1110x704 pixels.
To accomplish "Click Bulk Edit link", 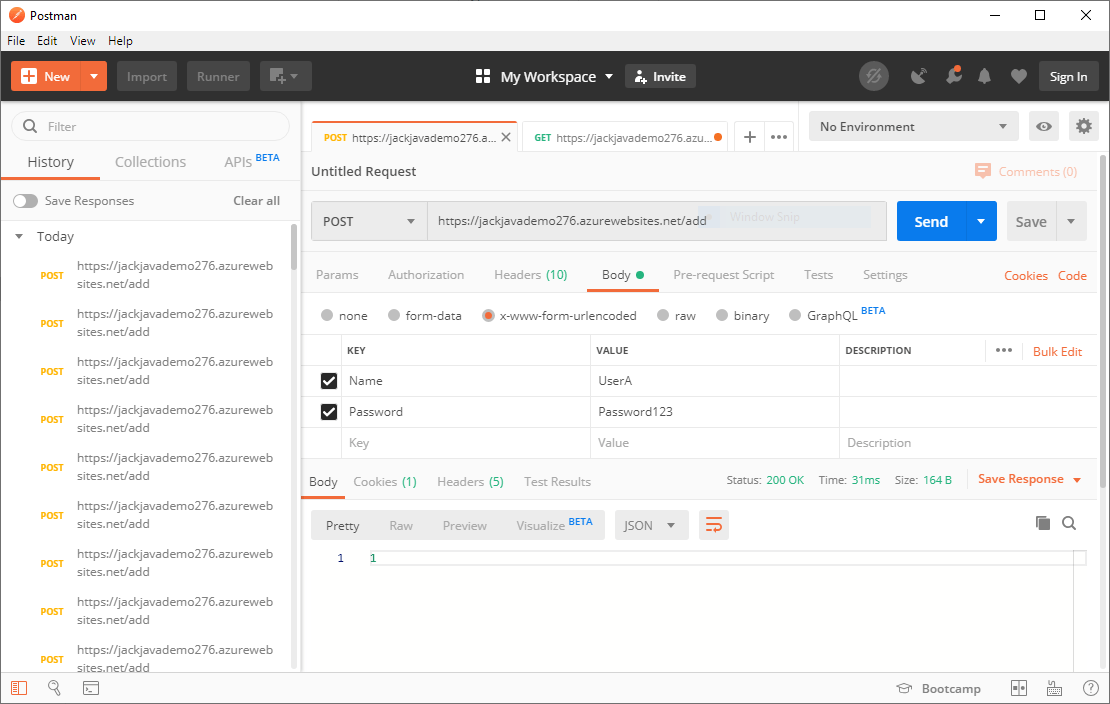I will [x=1057, y=351].
